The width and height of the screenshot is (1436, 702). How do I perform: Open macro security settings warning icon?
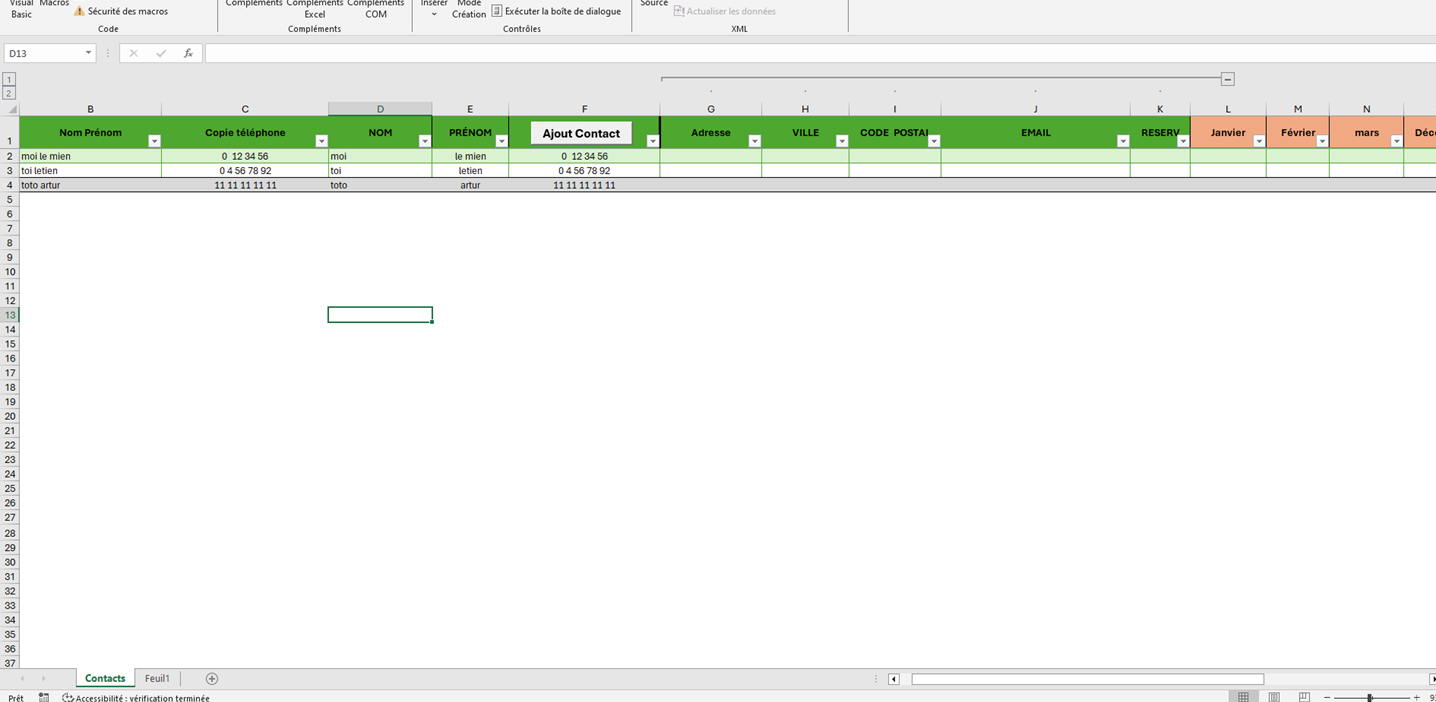[x=79, y=11]
